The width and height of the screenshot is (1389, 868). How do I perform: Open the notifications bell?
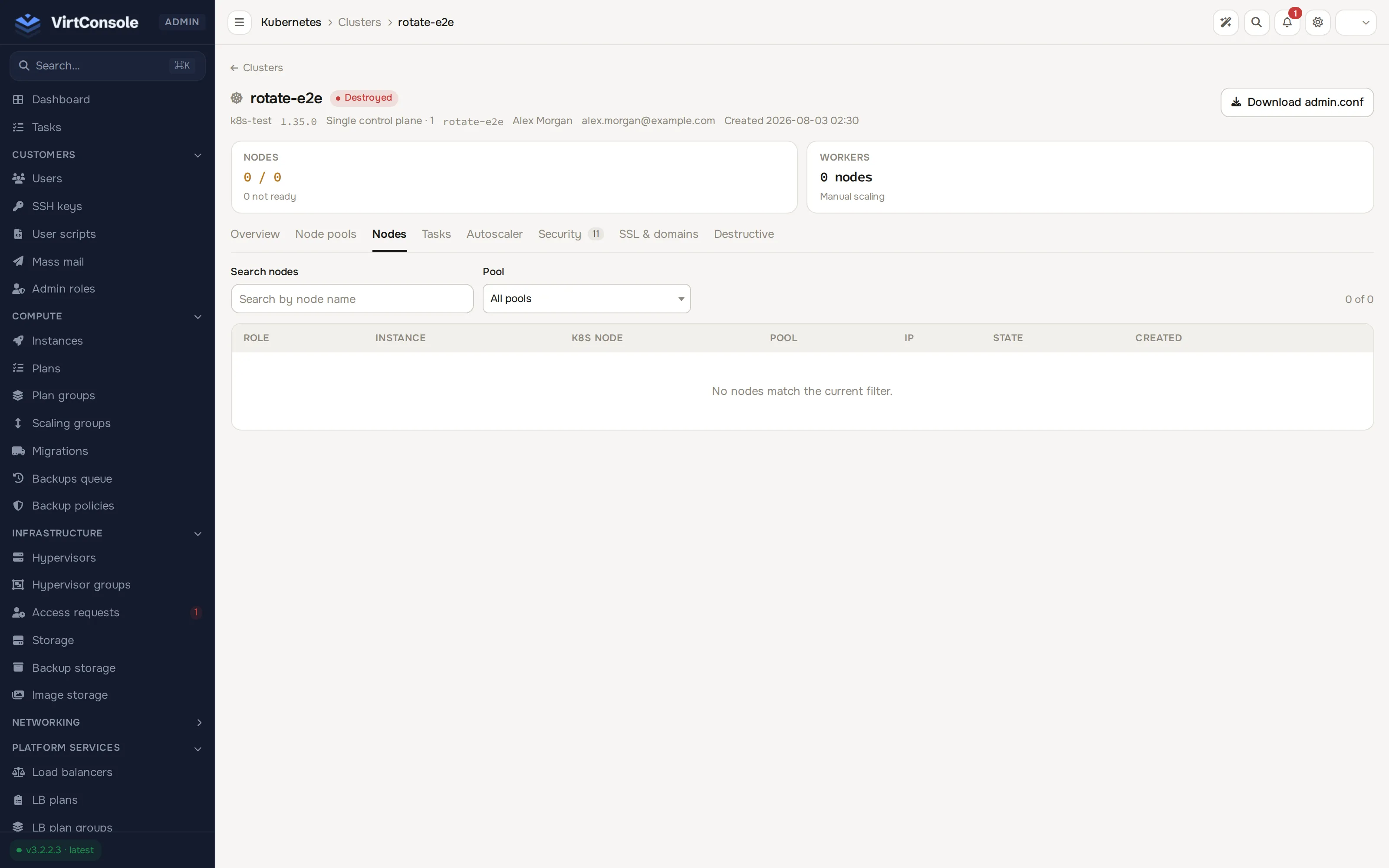(1287, 23)
